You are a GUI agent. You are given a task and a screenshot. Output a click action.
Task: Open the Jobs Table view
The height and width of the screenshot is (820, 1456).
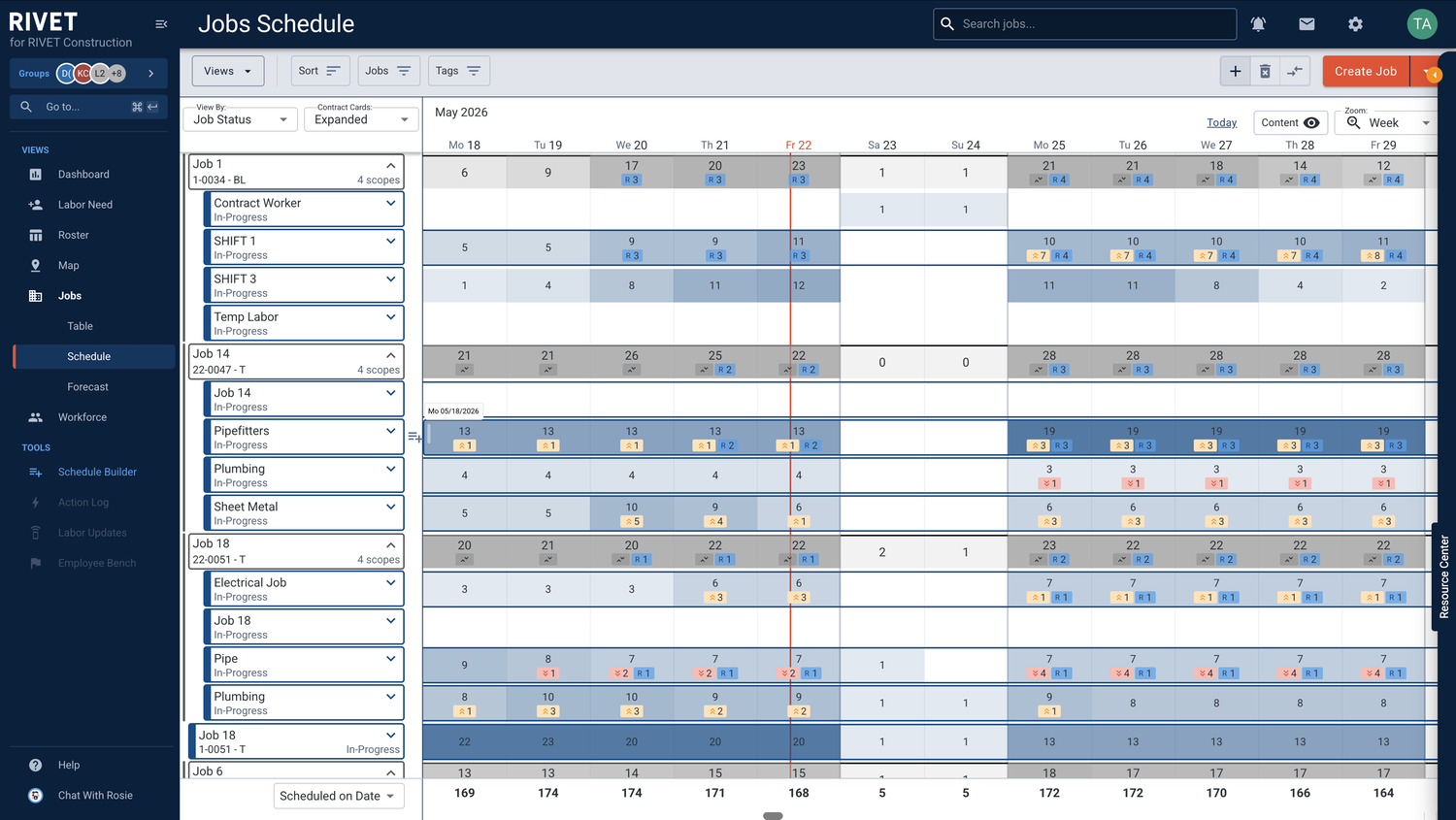(x=81, y=326)
